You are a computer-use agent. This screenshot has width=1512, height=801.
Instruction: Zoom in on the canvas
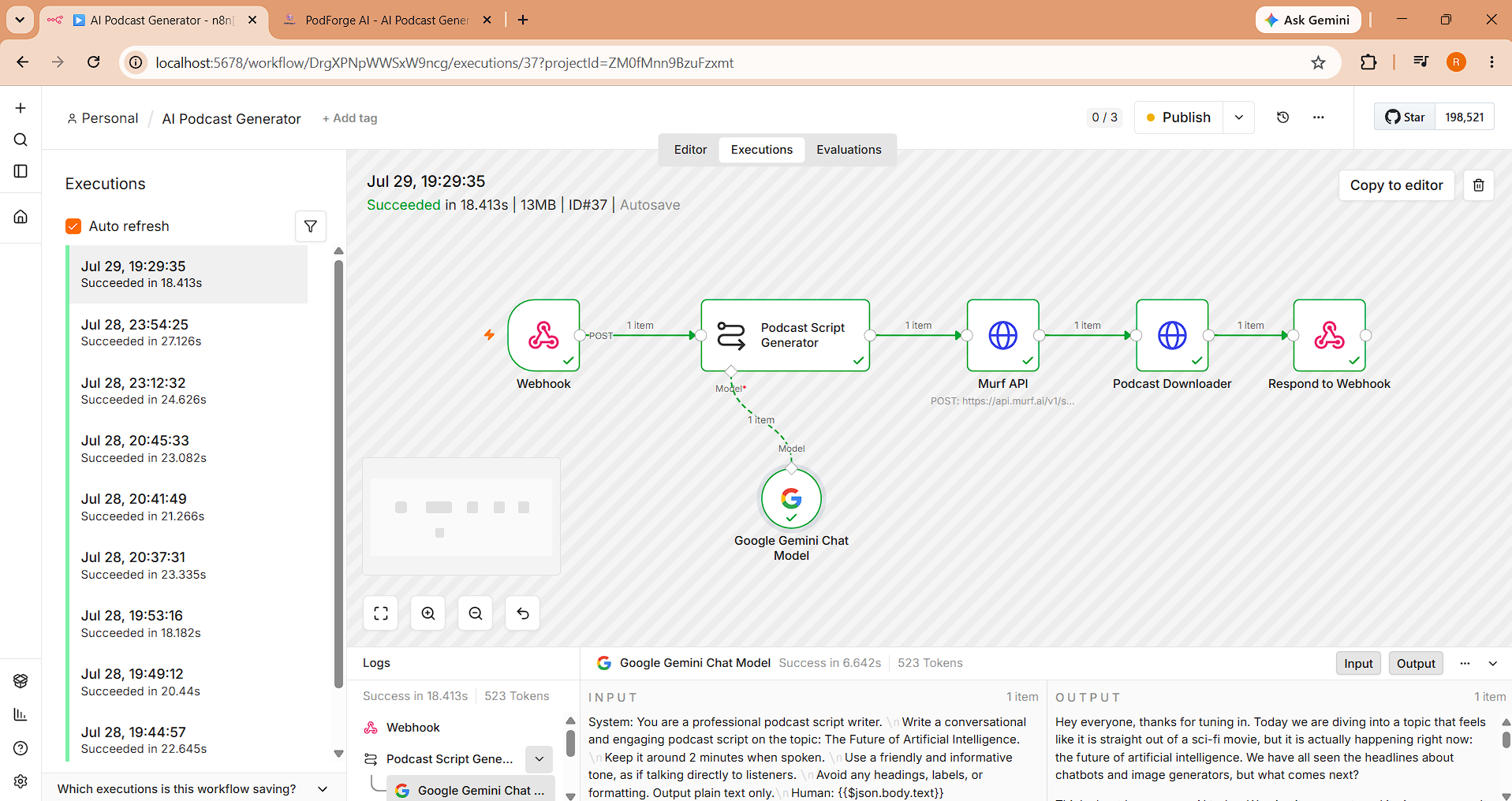click(428, 613)
